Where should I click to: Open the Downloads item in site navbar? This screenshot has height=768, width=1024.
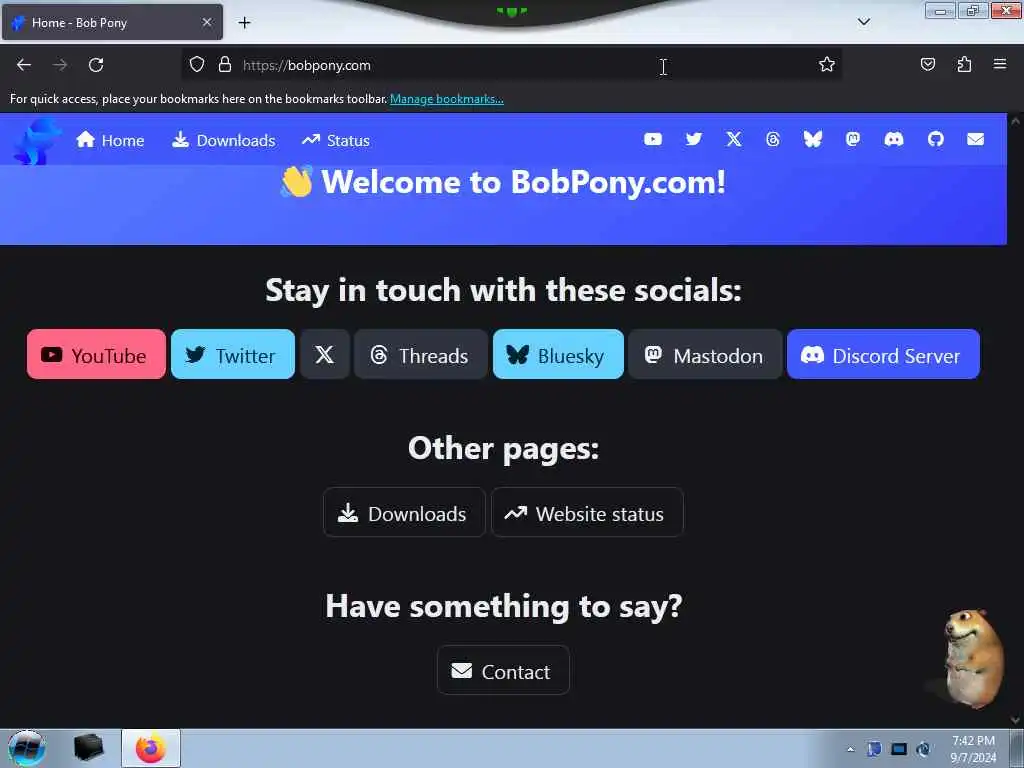(x=224, y=140)
